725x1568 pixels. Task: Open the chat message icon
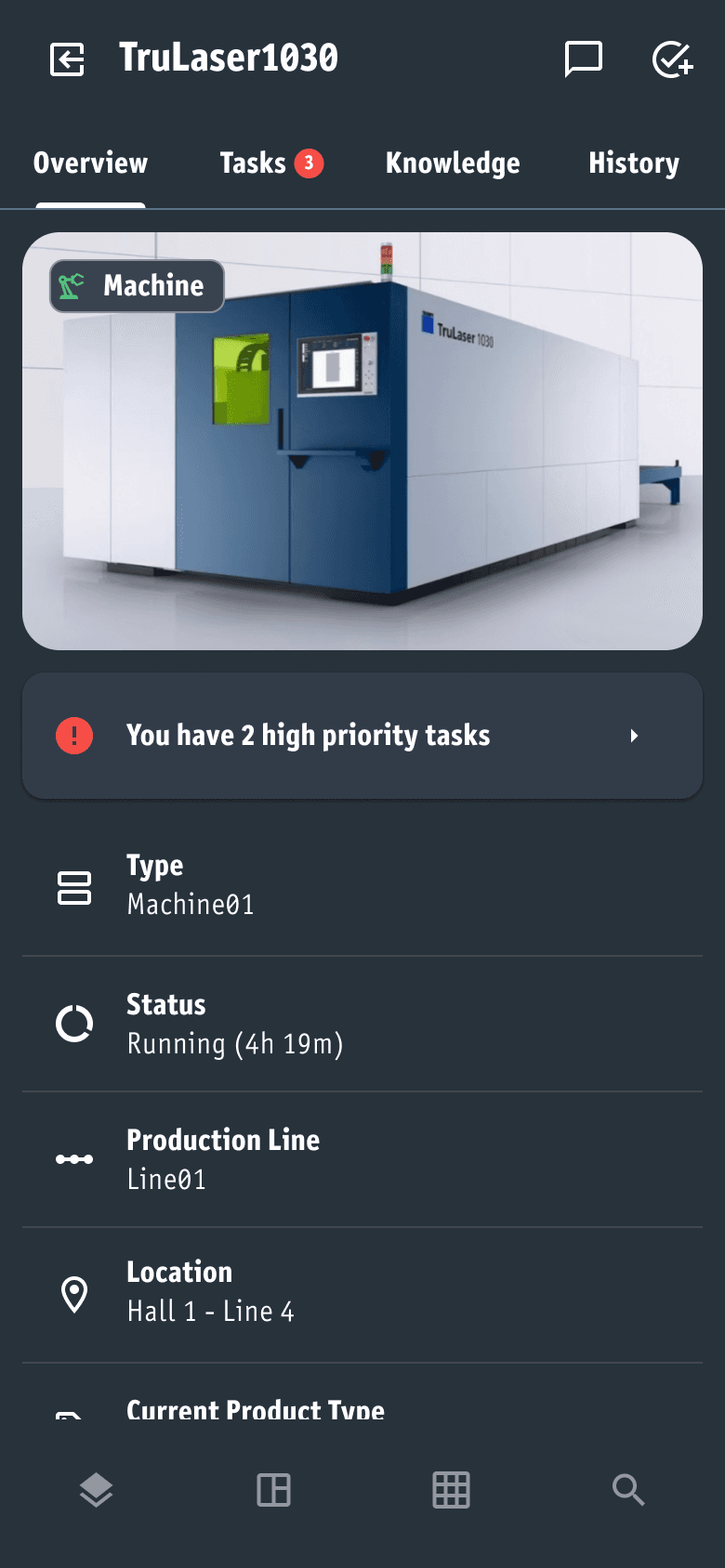coord(584,59)
